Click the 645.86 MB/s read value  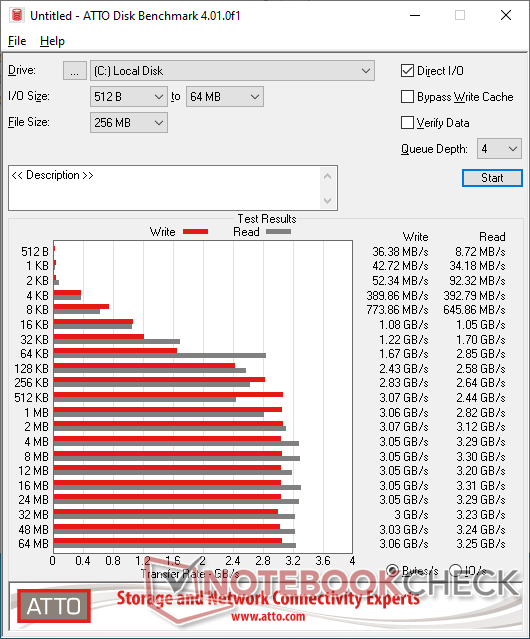(x=475, y=310)
